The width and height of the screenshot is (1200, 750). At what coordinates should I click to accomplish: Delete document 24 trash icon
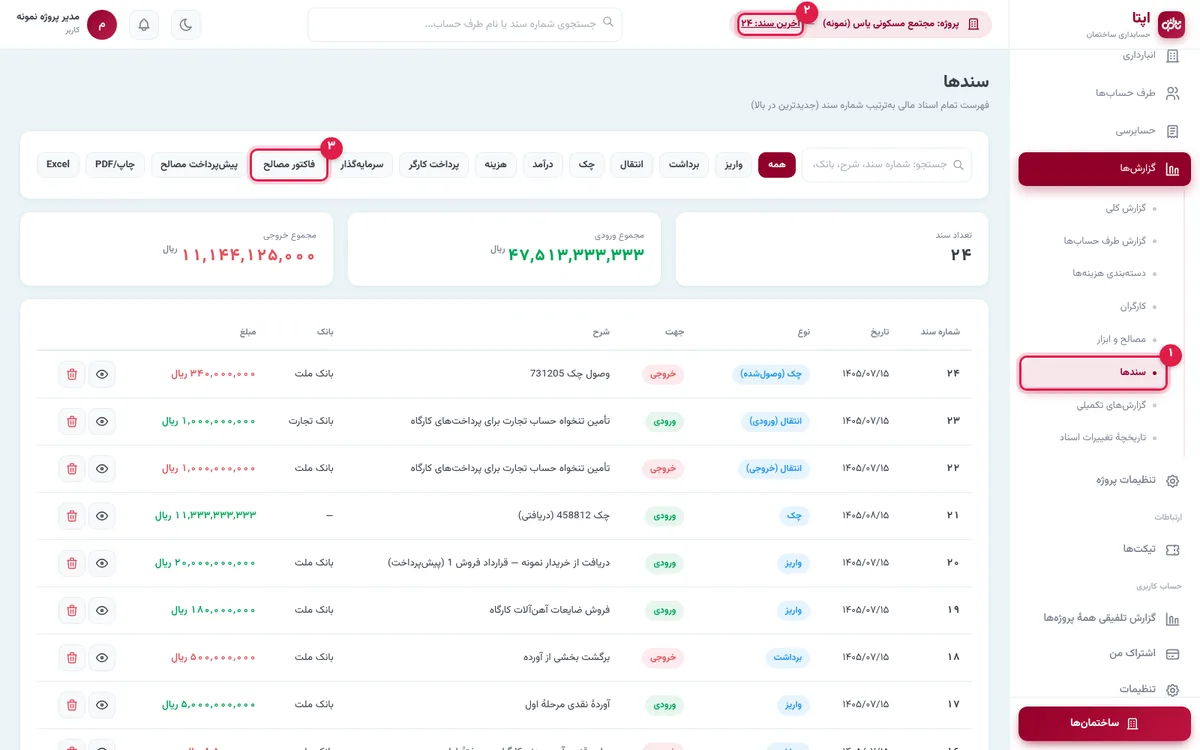(x=72, y=374)
